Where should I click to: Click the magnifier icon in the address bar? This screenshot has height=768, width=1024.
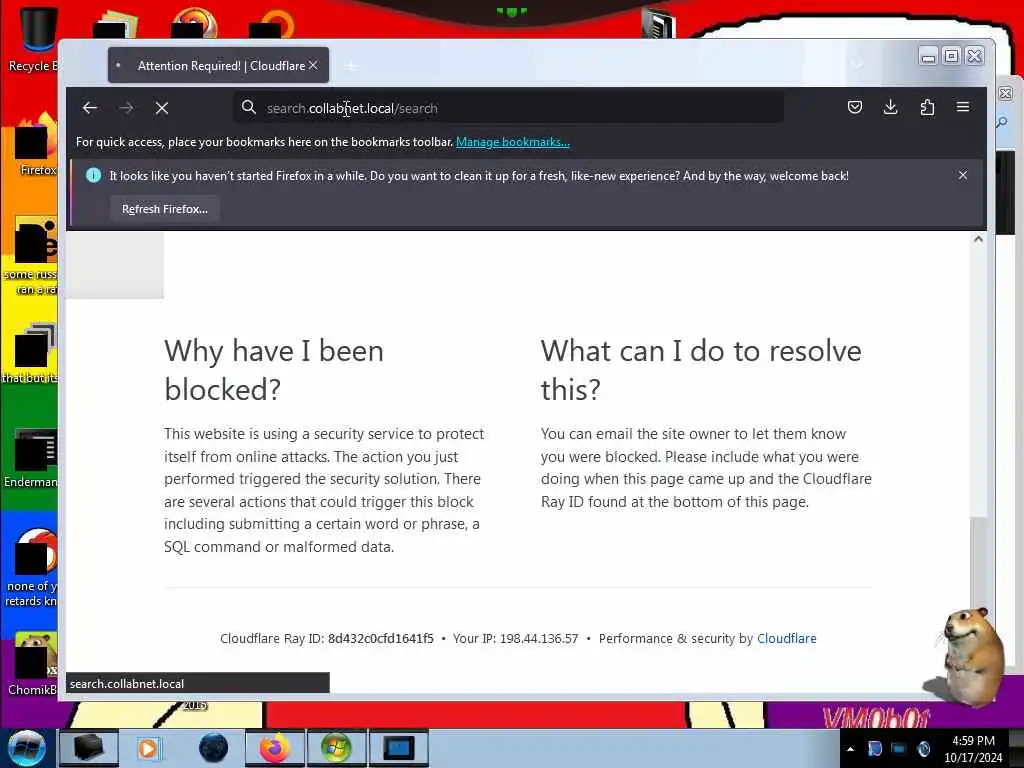pyautogui.click(x=249, y=107)
